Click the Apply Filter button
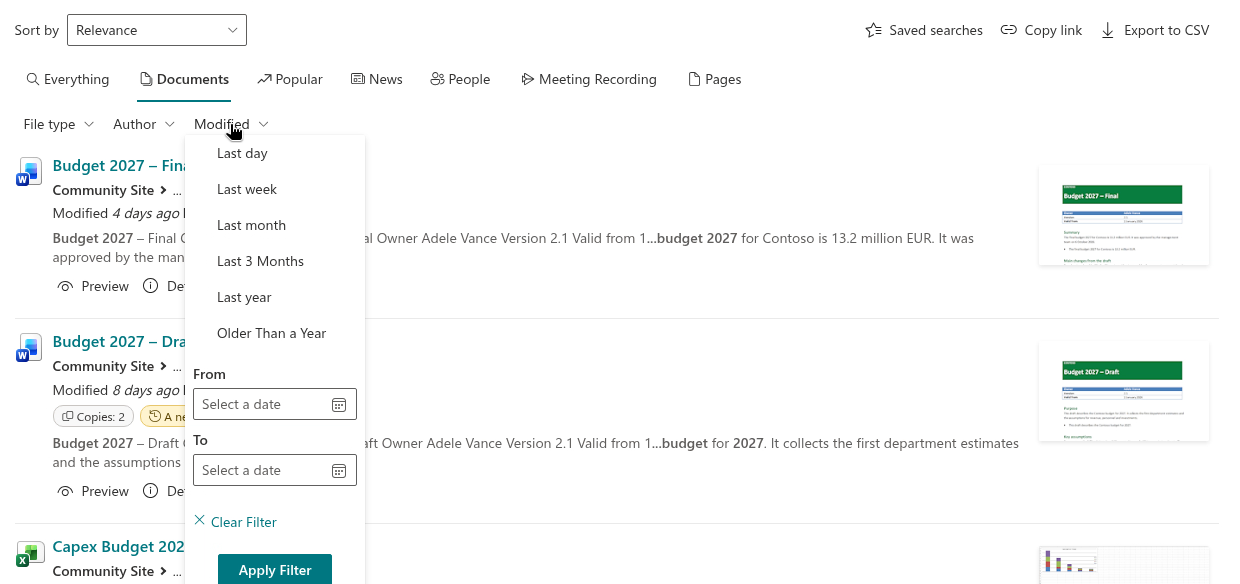 pos(275,569)
